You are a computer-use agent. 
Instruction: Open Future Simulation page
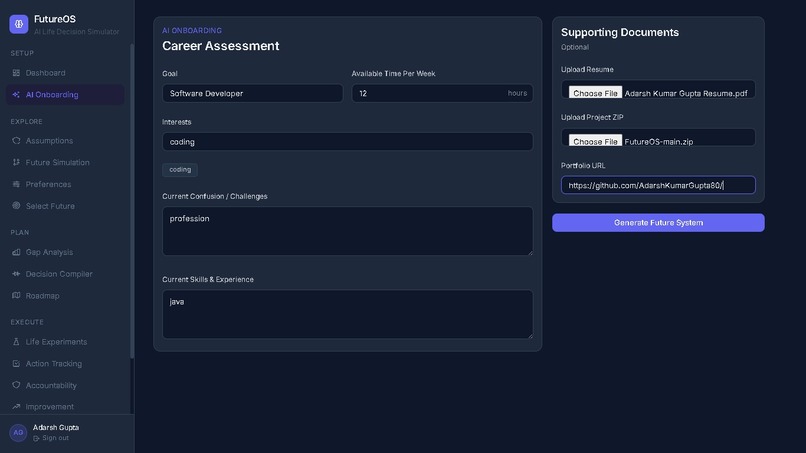[x=65, y=162]
